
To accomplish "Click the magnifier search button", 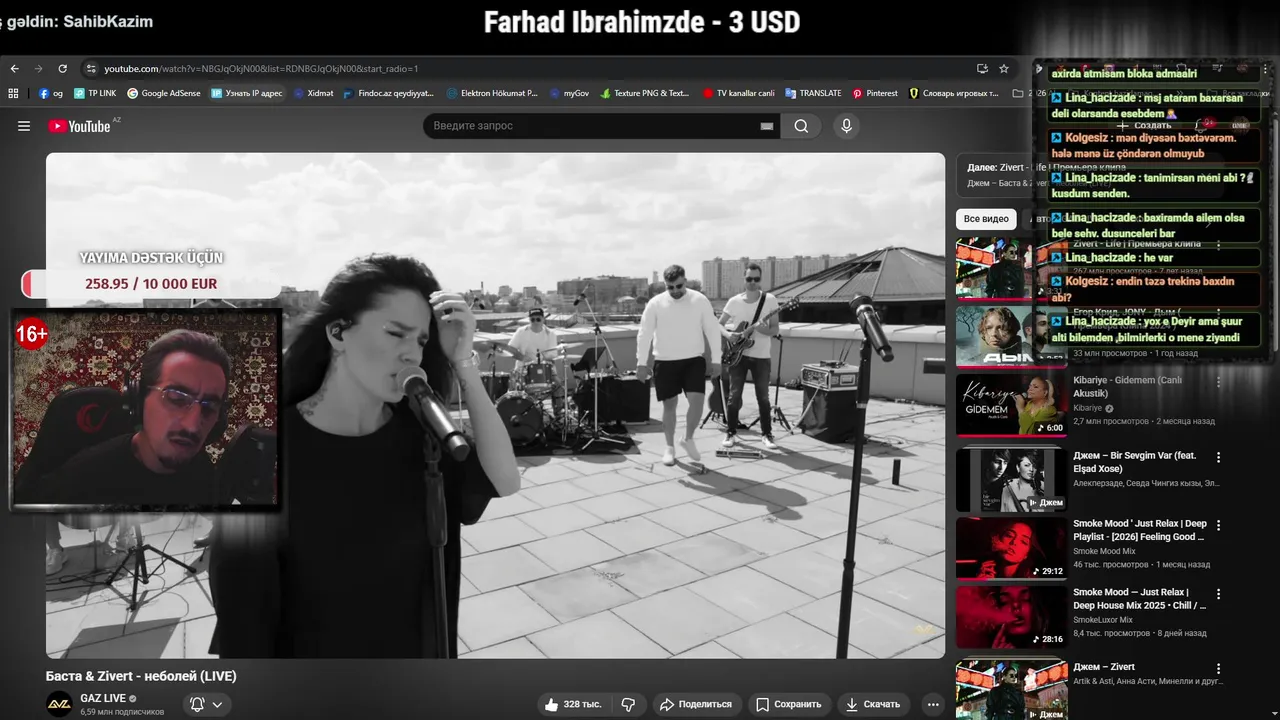I will click(801, 126).
